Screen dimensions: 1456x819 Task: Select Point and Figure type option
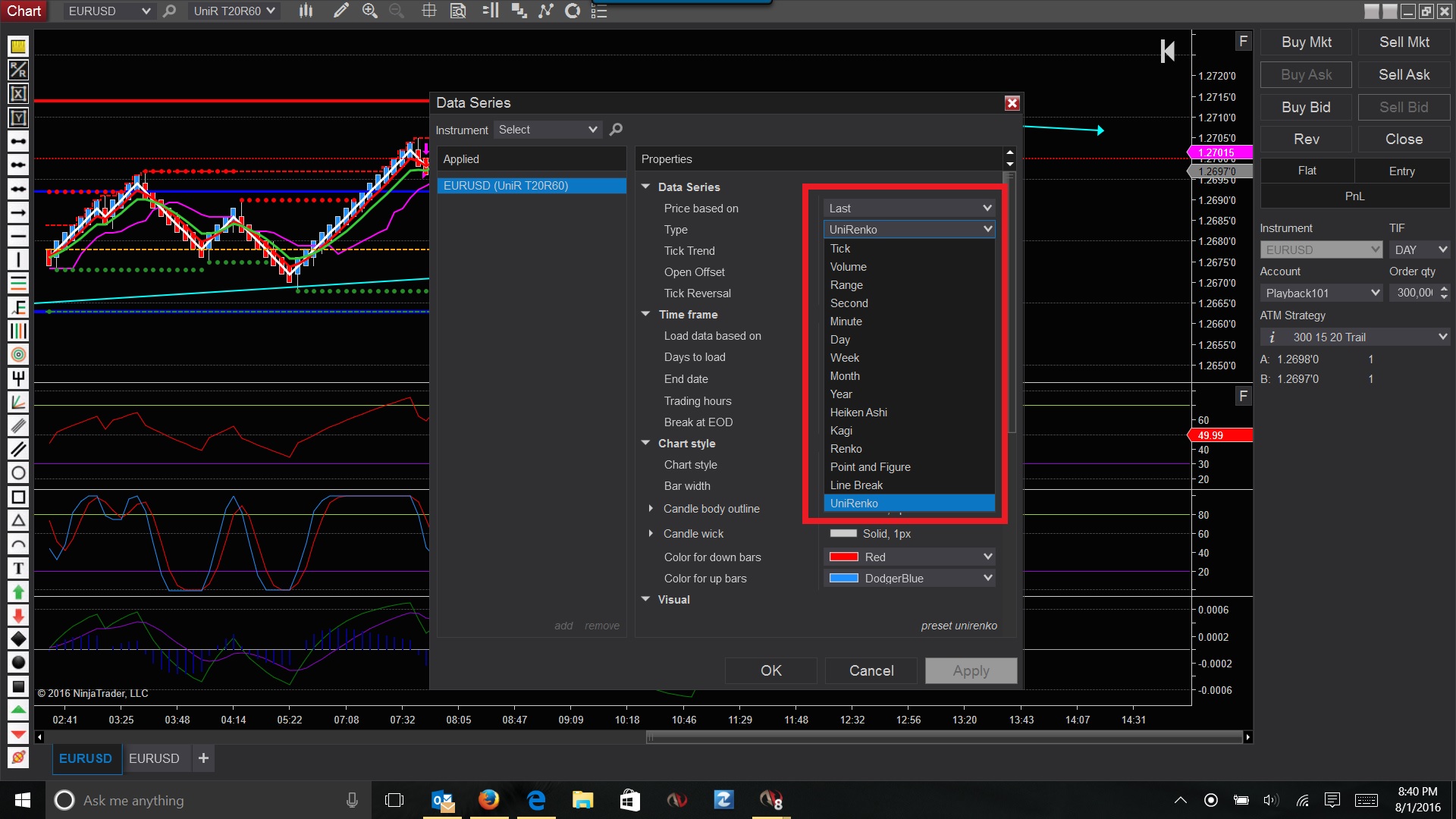[x=870, y=467]
